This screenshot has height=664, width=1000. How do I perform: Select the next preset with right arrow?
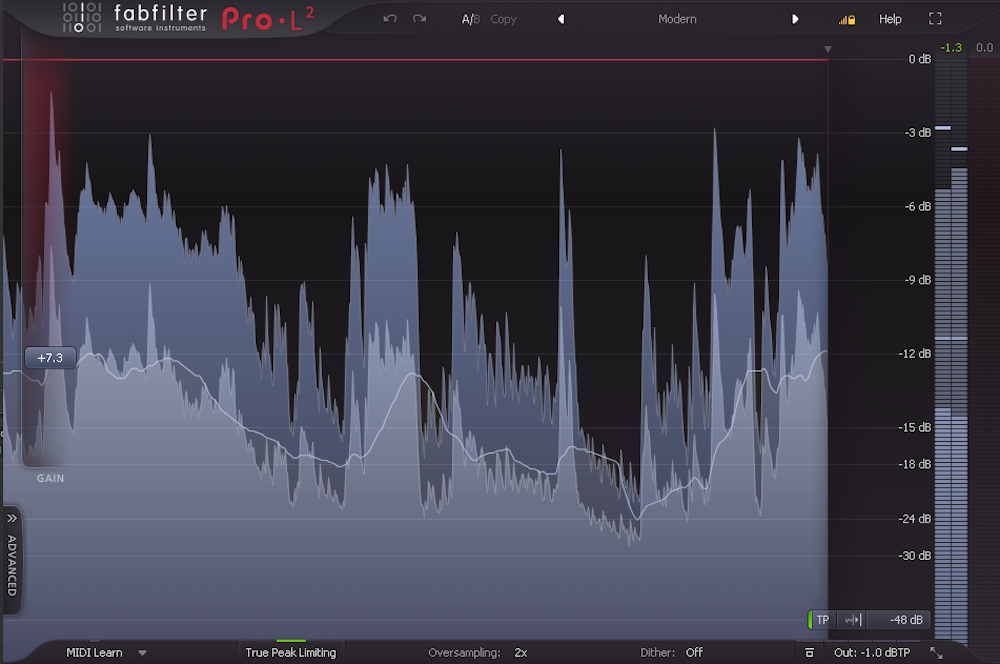click(x=795, y=19)
